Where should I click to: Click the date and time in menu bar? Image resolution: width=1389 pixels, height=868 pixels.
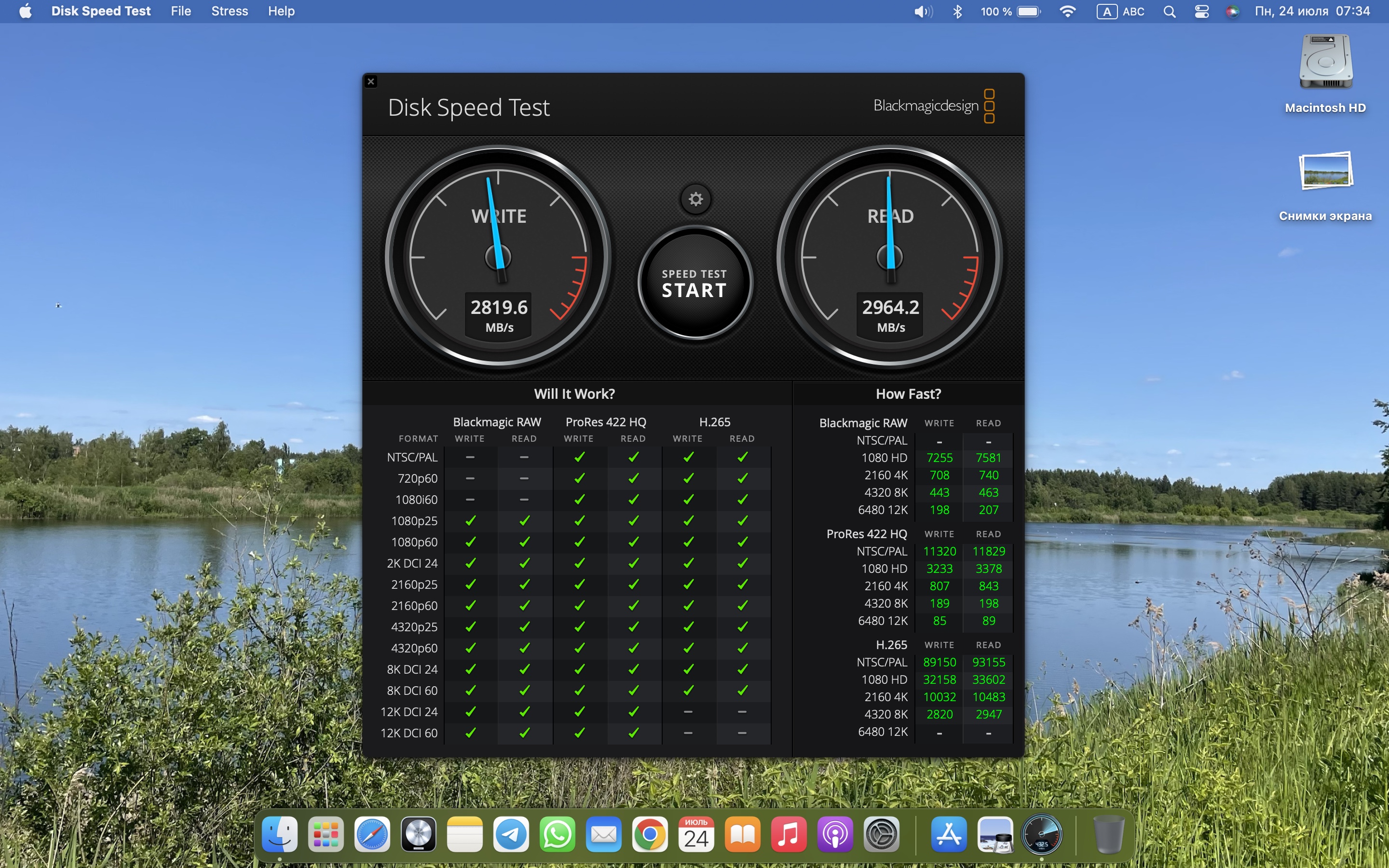click(x=1312, y=12)
